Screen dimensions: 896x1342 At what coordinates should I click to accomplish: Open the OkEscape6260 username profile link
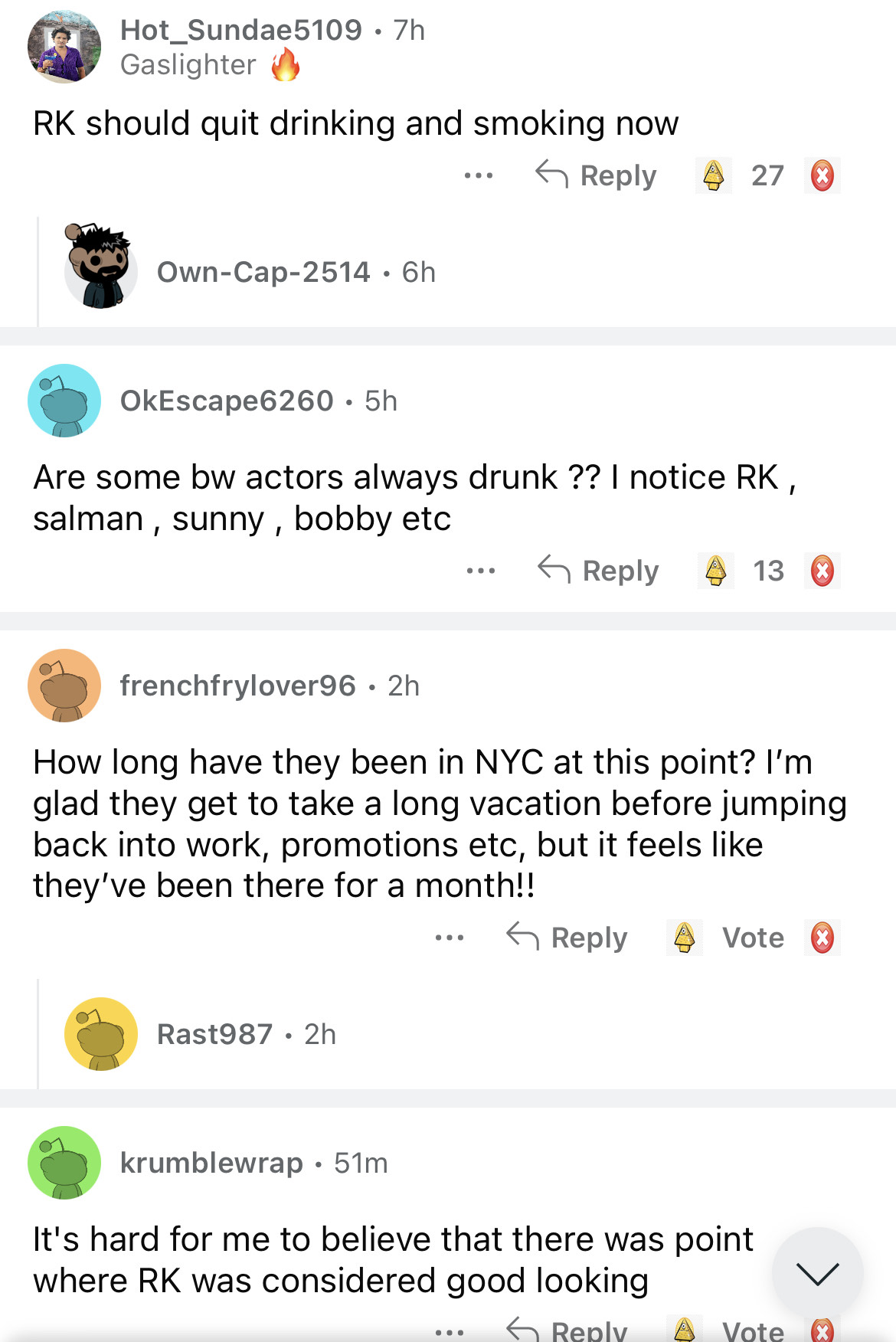(x=227, y=401)
